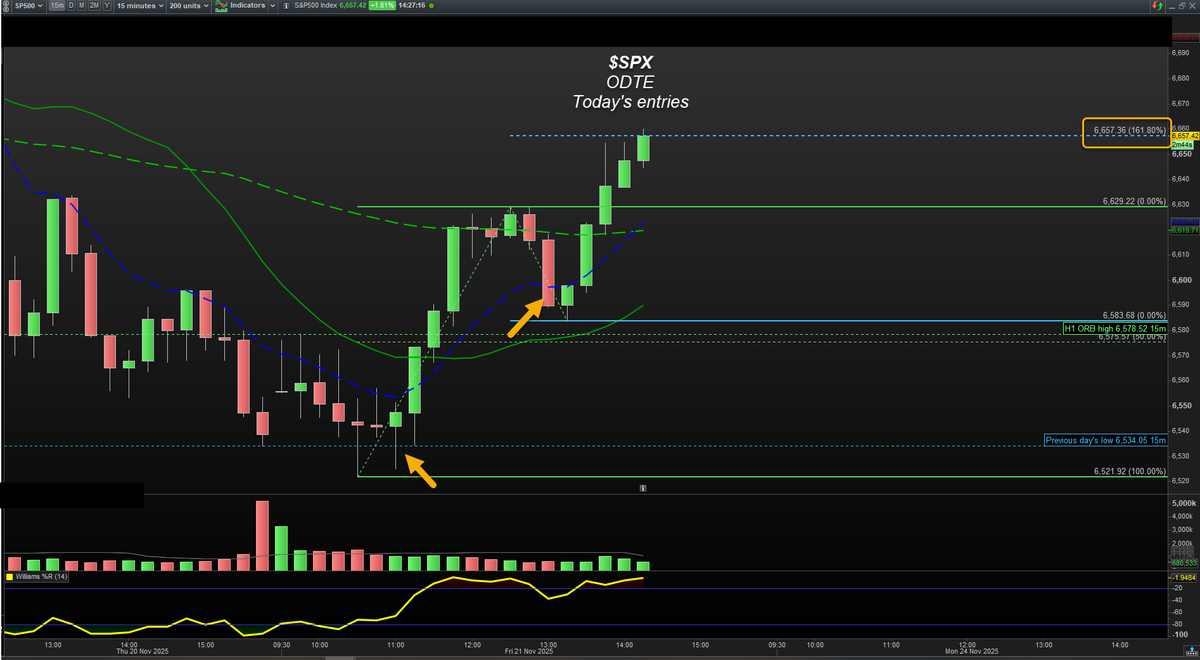Click the red-green sync arrows icon
Screen dimensions: 1200x660
click(x=1157, y=6)
